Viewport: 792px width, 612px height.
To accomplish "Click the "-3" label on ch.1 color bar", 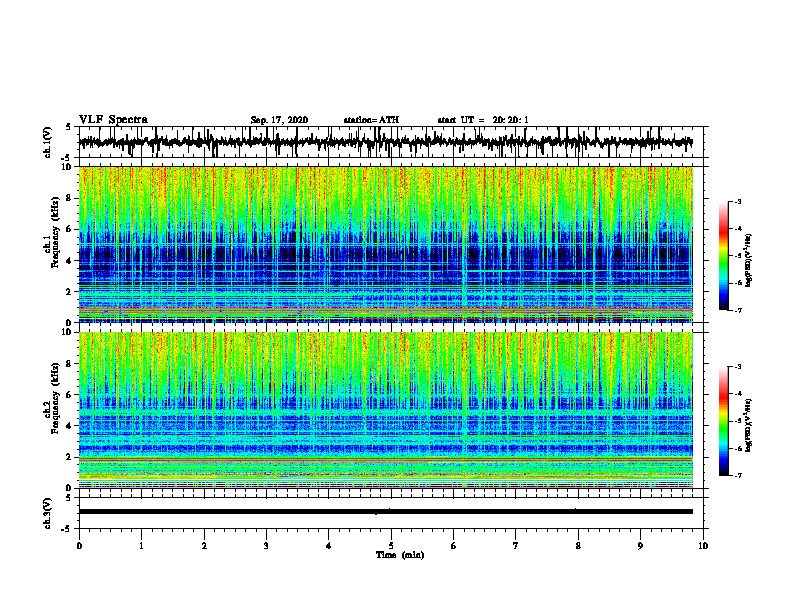I will pyautogui.click(x=738, y=202).
